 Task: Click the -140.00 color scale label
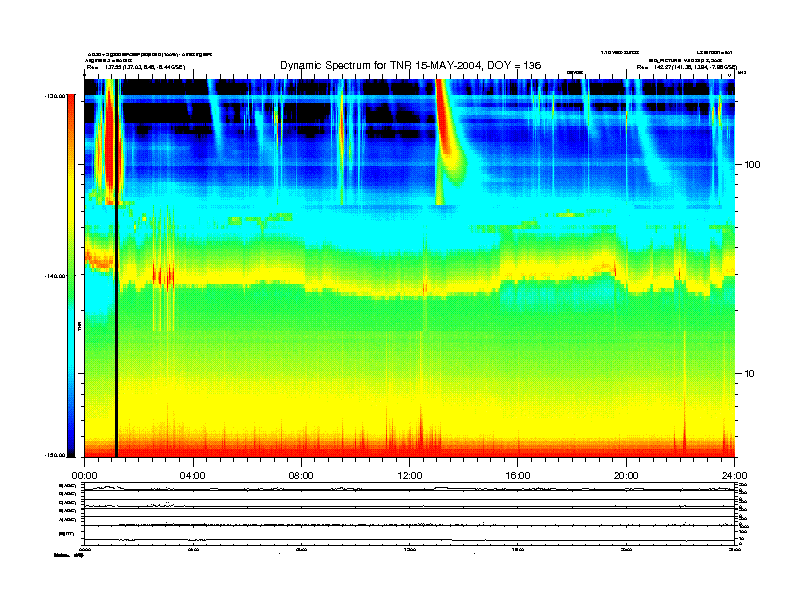pyautogui.click(x=55, y=276)
